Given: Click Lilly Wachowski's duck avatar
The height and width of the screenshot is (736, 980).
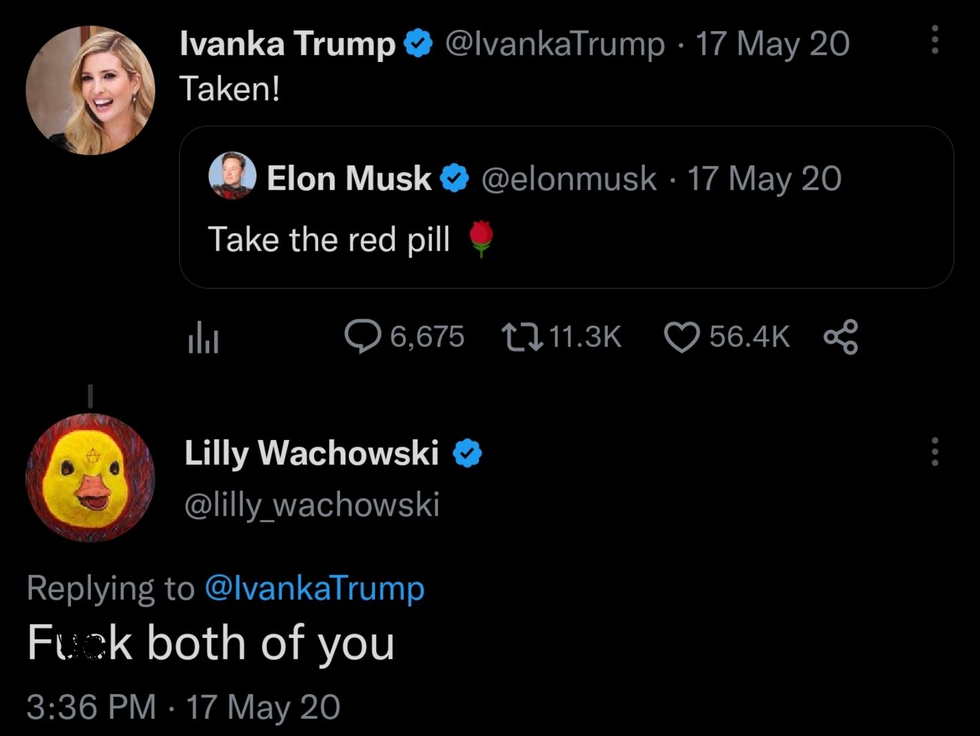Looking at the screenshot, I should pyautogui.click(x=90, y=478).
